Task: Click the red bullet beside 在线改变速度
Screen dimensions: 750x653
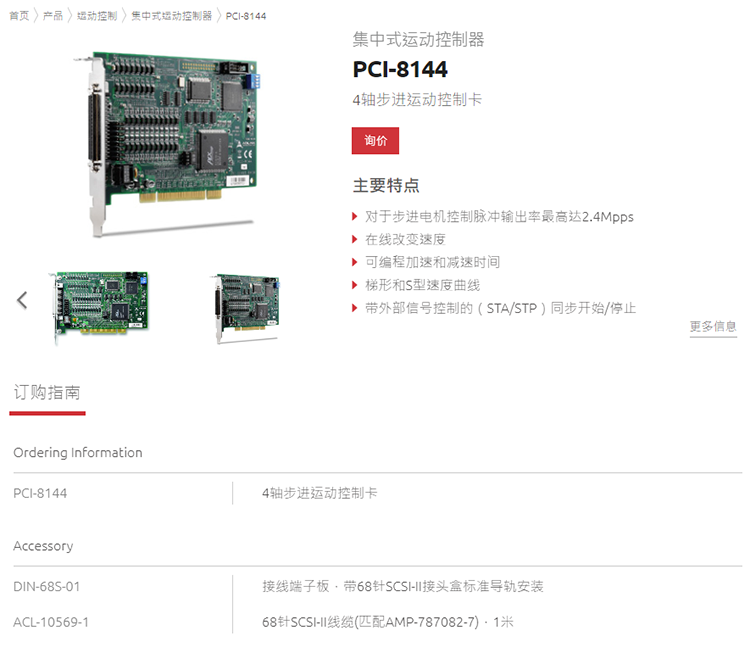Action: tap(354, 239)
